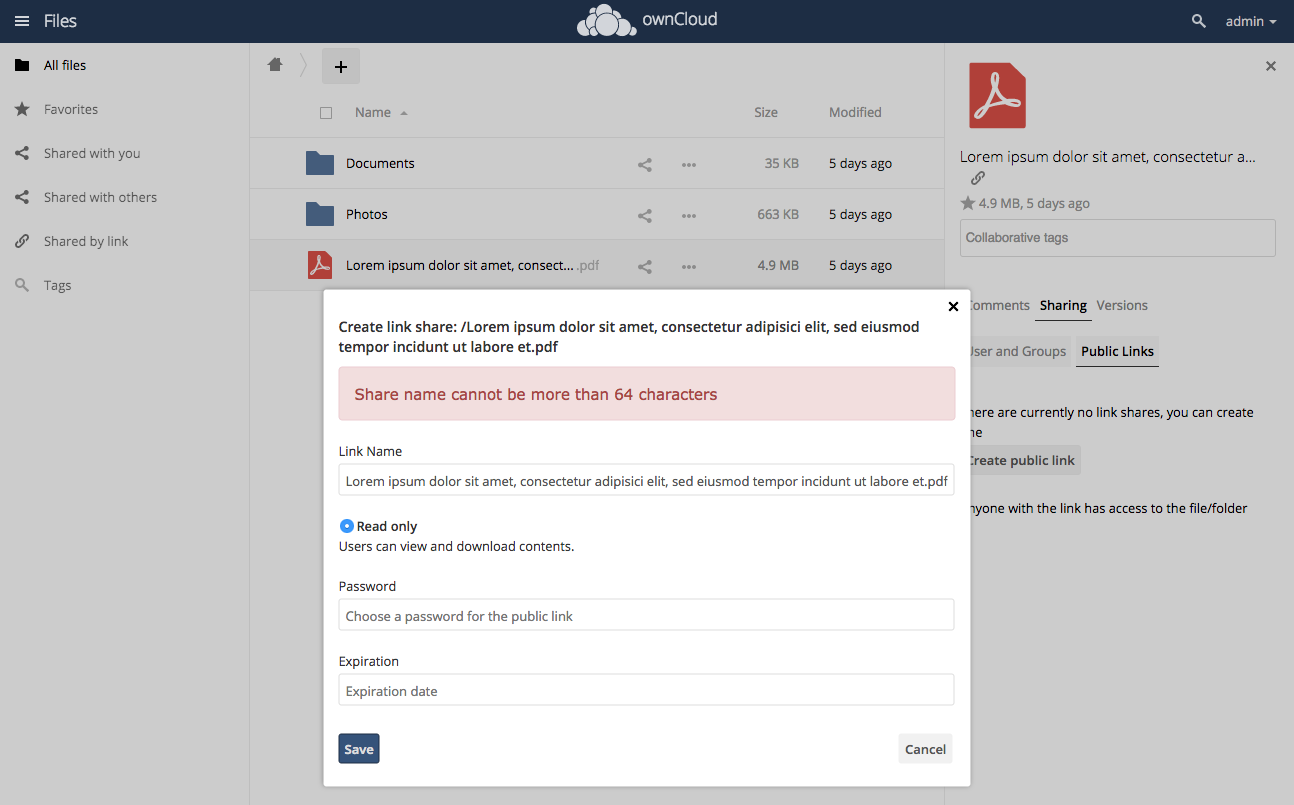The height and width of the screenshot is (805, 1294).
Task: Toggle favorite star in details panel
Action: click(x=967, y=203)
